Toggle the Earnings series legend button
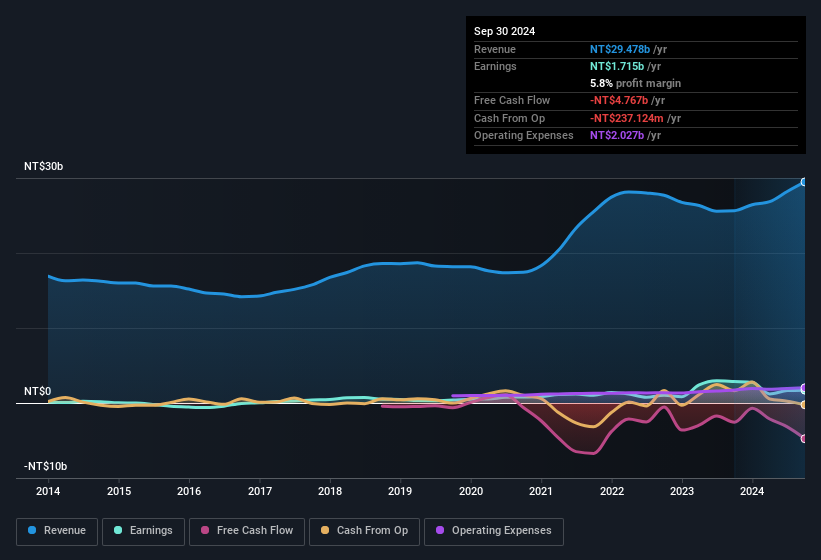 tap(143, 531)
